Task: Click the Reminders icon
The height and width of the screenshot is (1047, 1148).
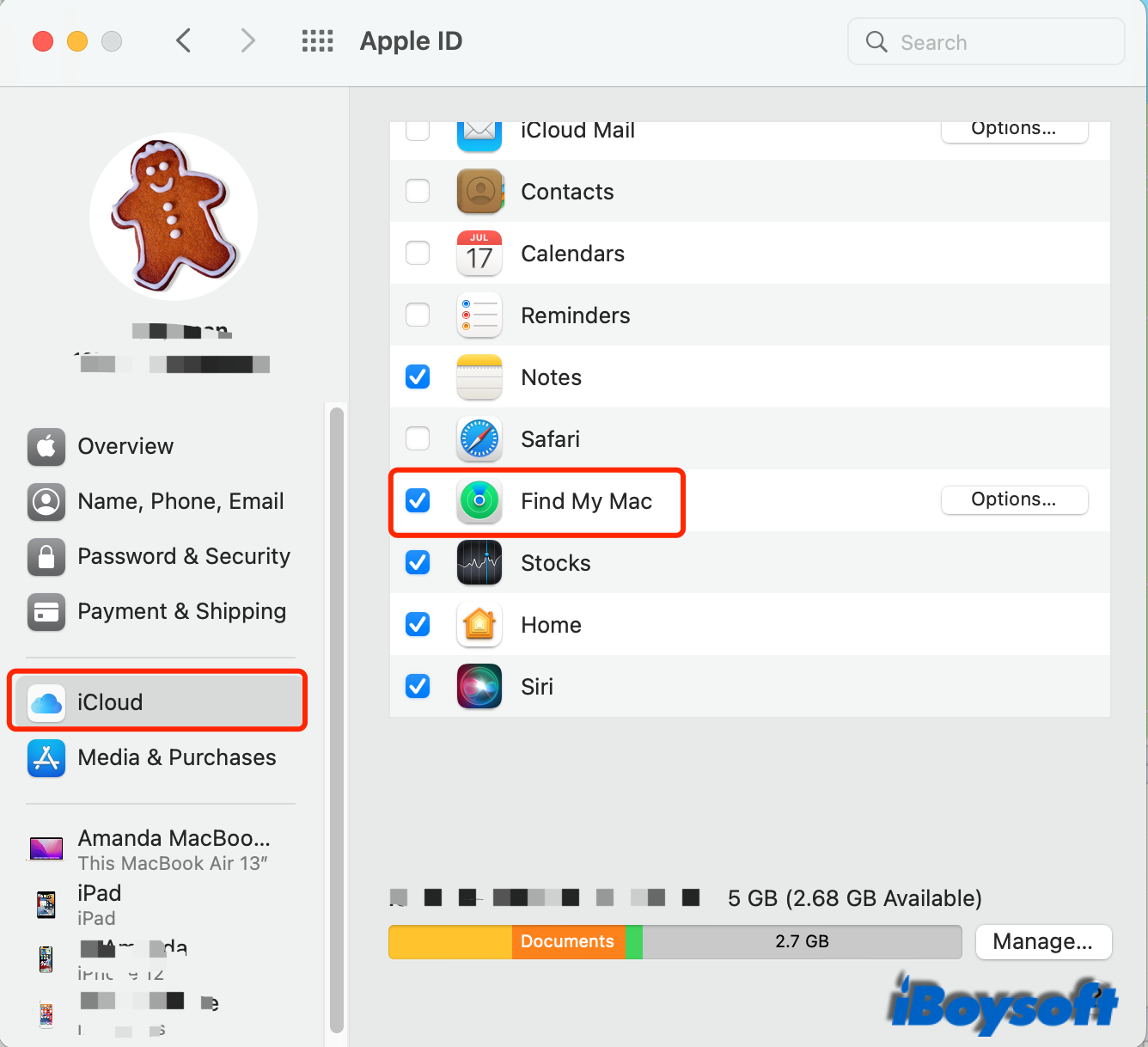Action: pos(479,315)
